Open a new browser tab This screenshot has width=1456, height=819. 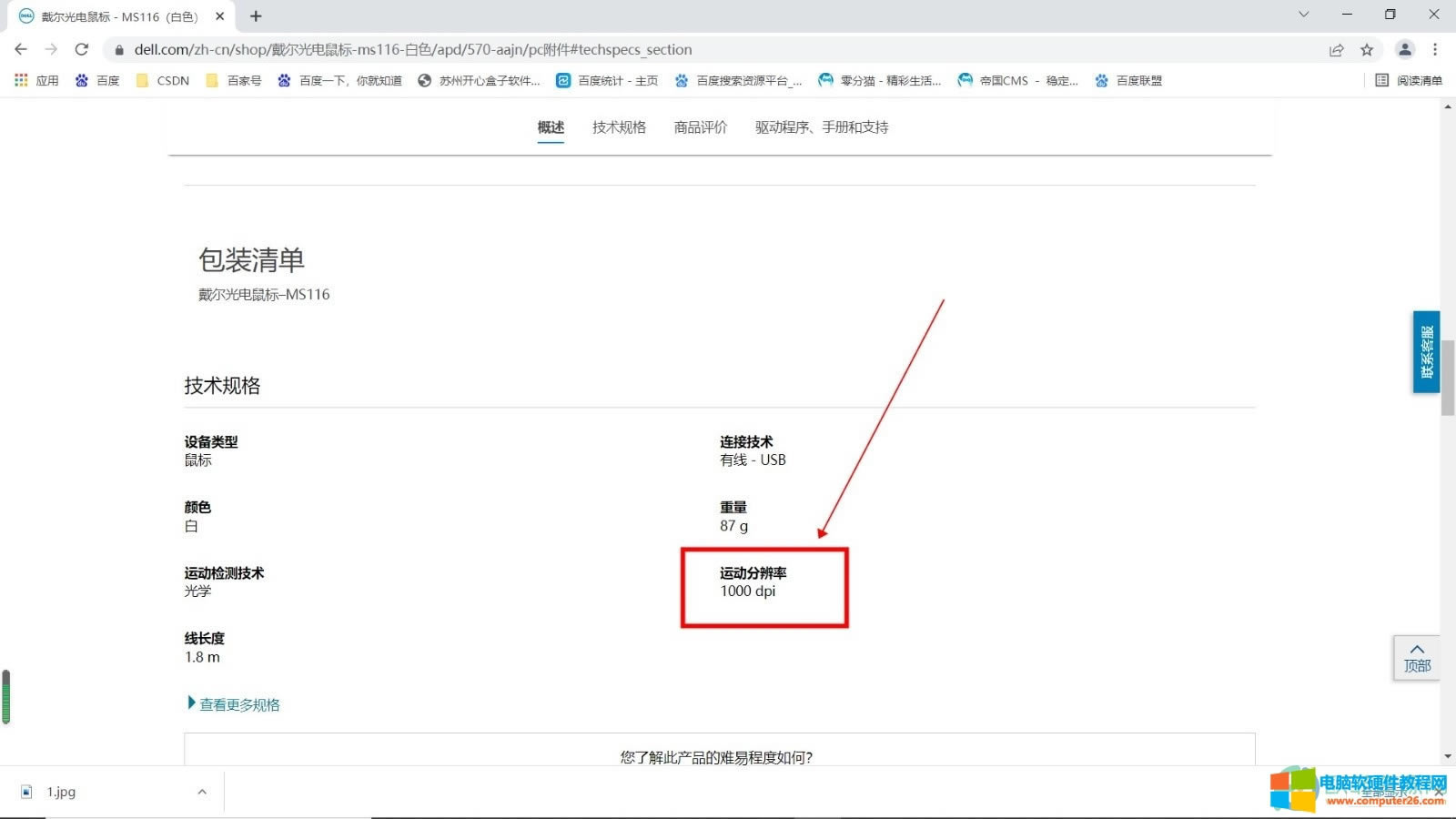click(256, 16)
